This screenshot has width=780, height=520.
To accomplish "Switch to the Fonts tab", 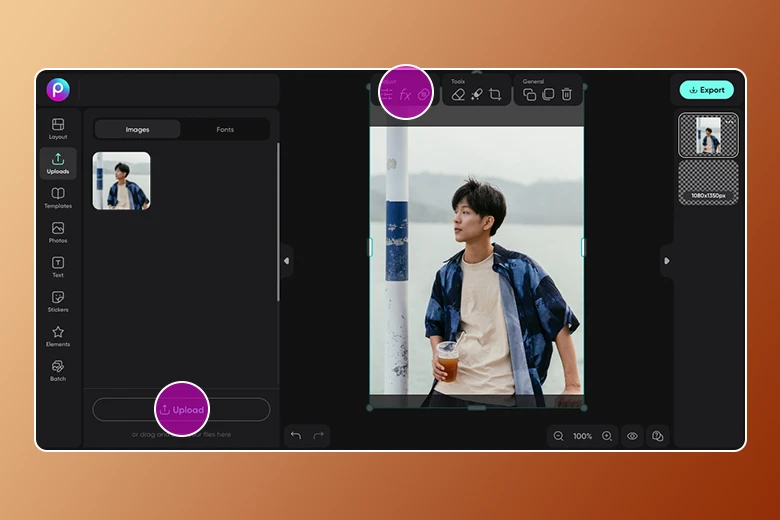I will 225,129.
